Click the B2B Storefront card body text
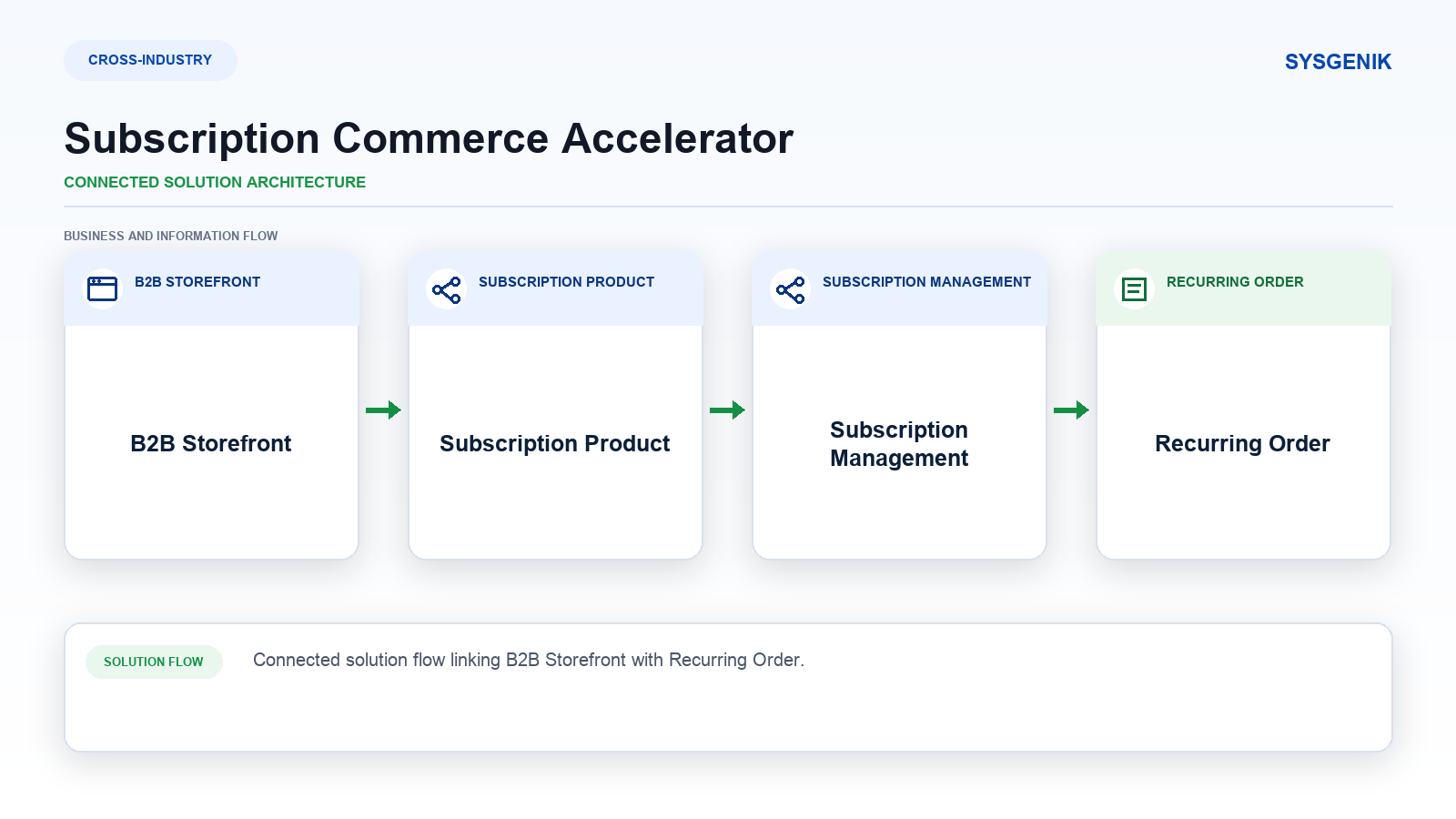Screen dimensions: 1456x819 tap(211, 443)
